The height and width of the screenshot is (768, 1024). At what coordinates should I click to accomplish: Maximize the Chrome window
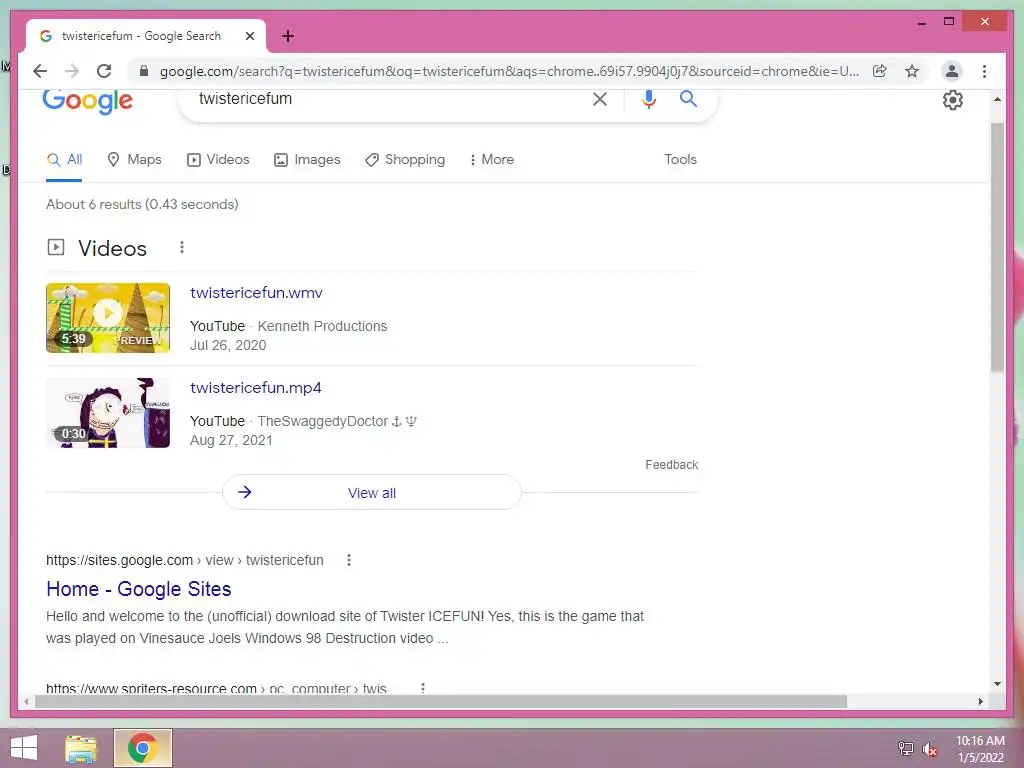click(x=949, y=22)
